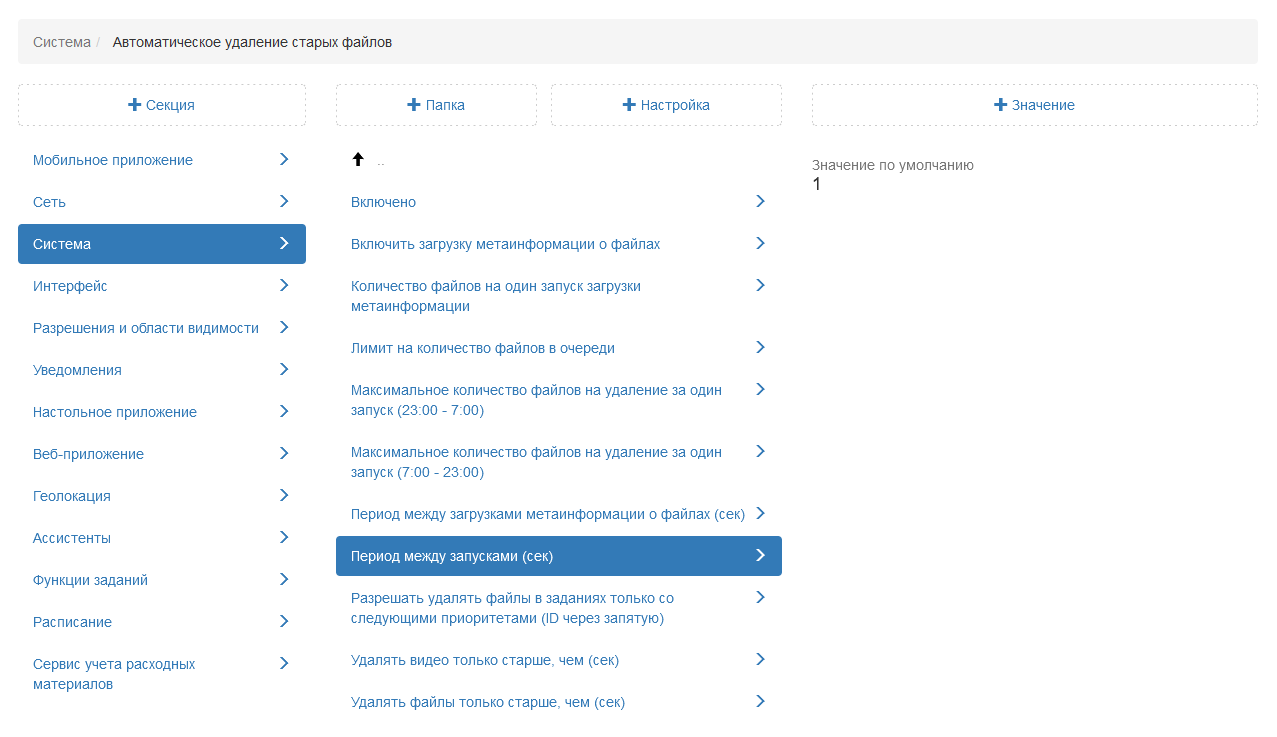Open the Сеть section
Viewport: 1277px width, 737px height.
click(x=50, y=202)
